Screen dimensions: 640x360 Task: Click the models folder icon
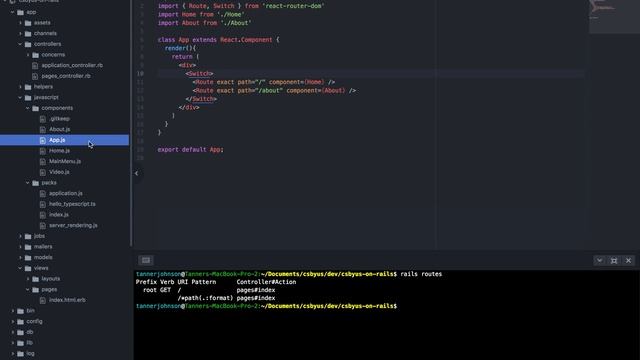(28, 258)
